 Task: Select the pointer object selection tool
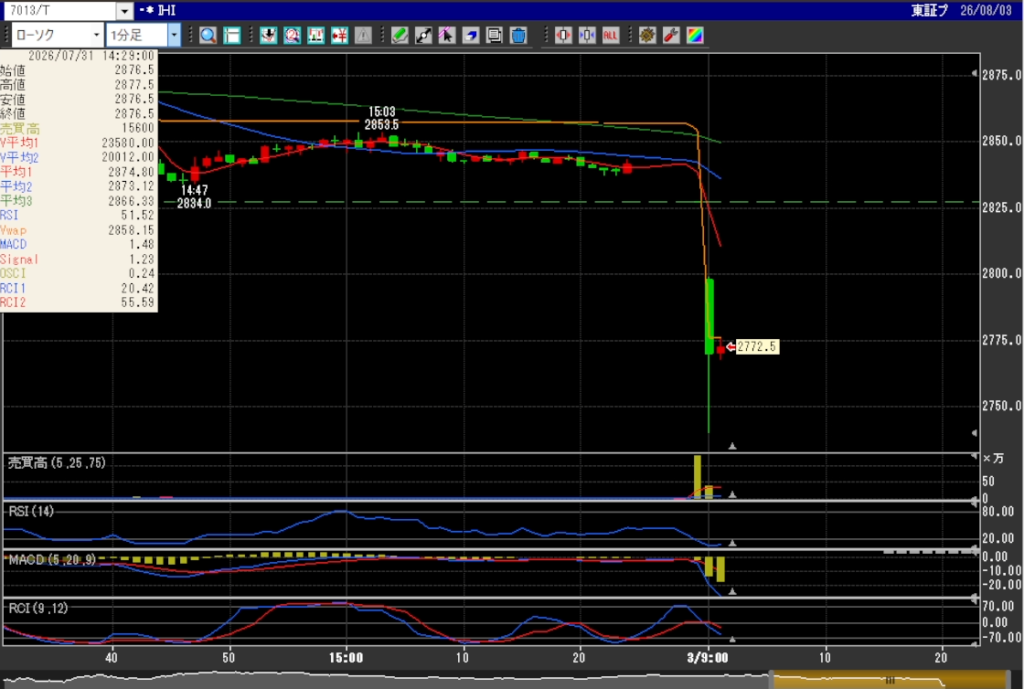pos(447,35)
